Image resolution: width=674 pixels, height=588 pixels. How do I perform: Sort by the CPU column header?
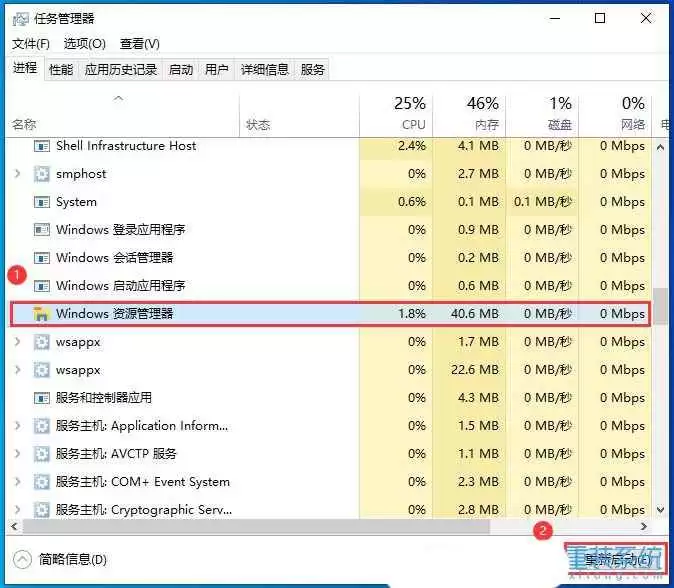(396, 113)
